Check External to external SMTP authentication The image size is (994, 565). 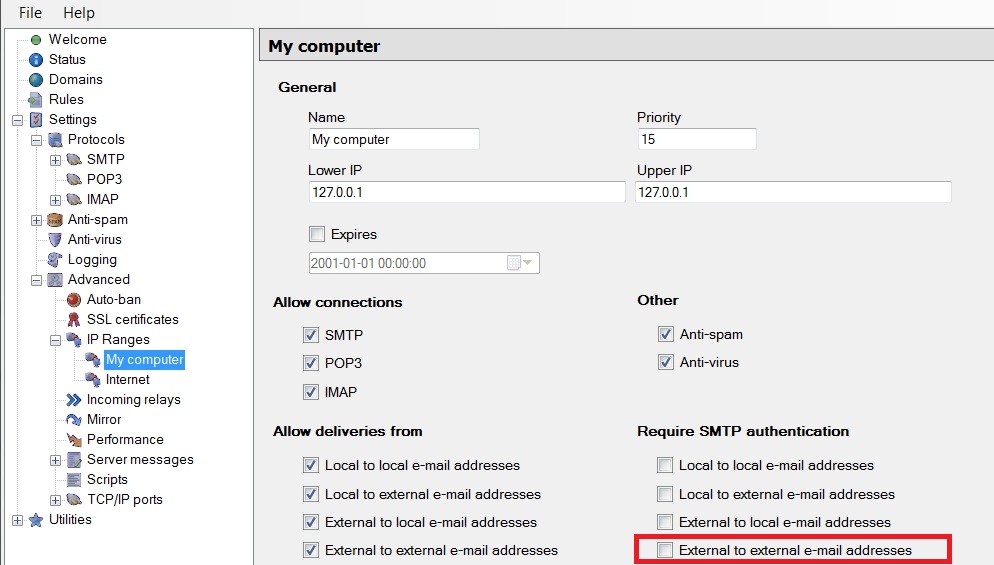coord(665,550)
